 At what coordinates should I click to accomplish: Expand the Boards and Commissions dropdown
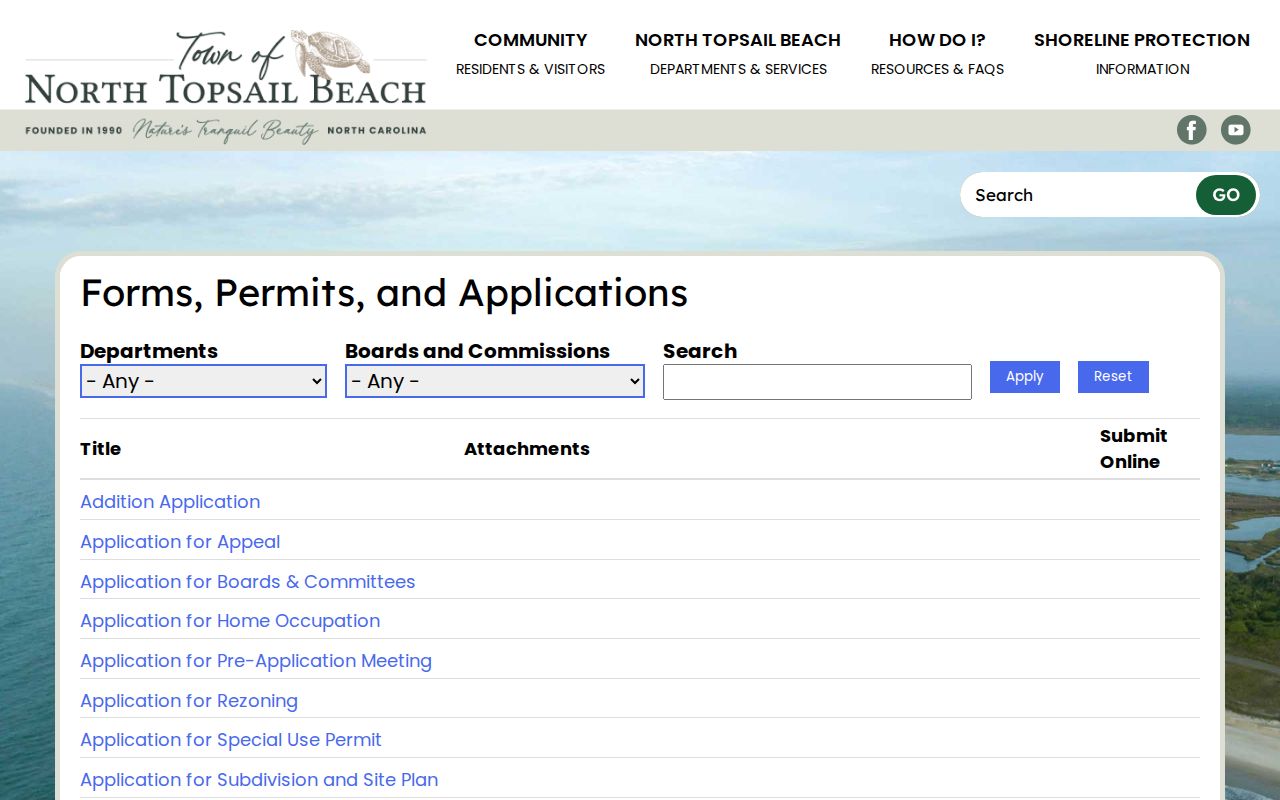pyautogui.click(x=495, y=381)
